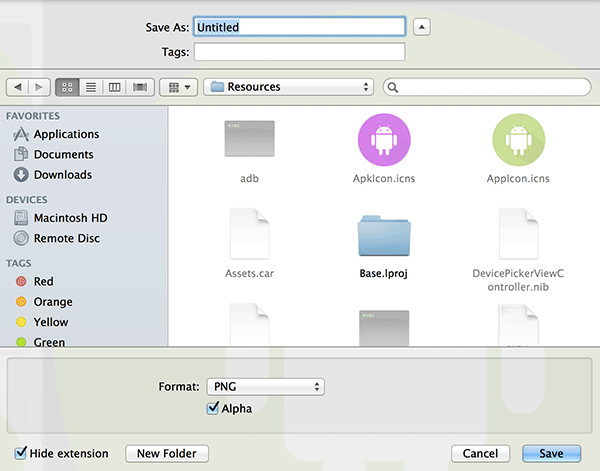Image resolution: width=600 pixels, height=471 pixels.
Task: Choose the Green tag in sidebar
Action: [x=40, y=342]
